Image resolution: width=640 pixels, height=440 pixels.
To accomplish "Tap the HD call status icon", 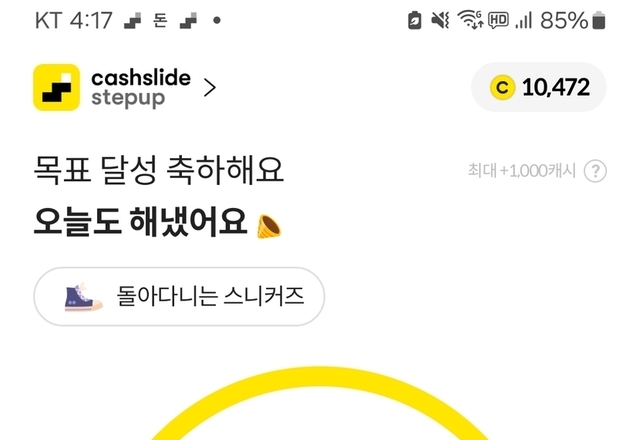I will point(498,20).
